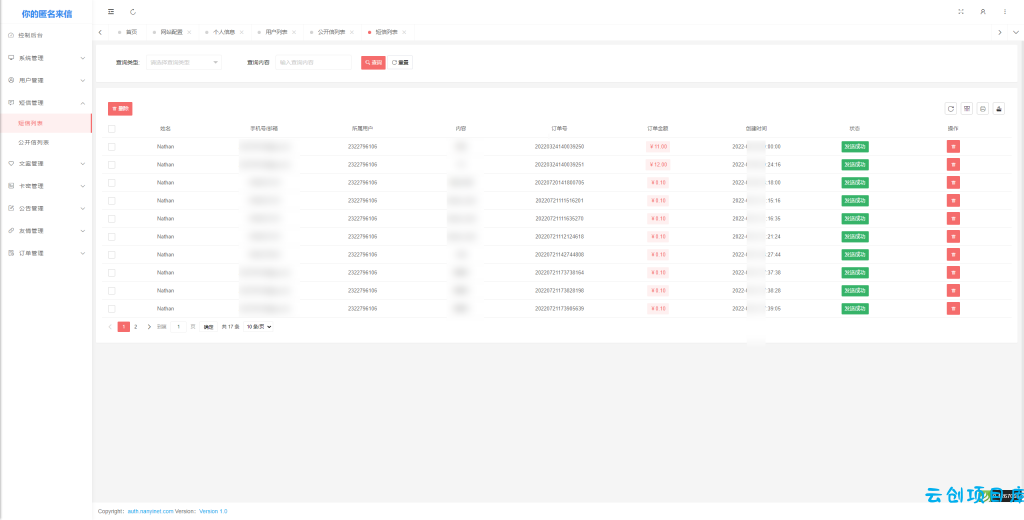Delete the row with order 20220721111635270

(x=953, y=218)
